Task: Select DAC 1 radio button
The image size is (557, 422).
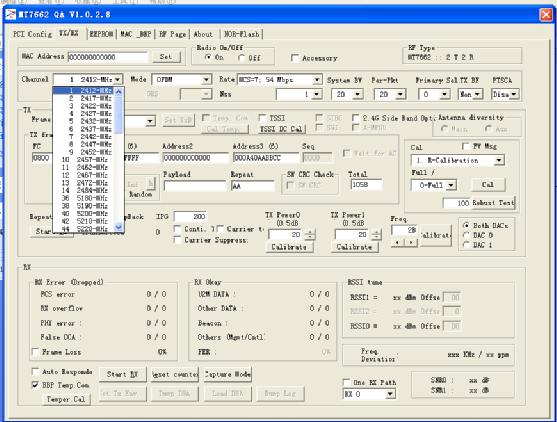Action: point(466,245)
